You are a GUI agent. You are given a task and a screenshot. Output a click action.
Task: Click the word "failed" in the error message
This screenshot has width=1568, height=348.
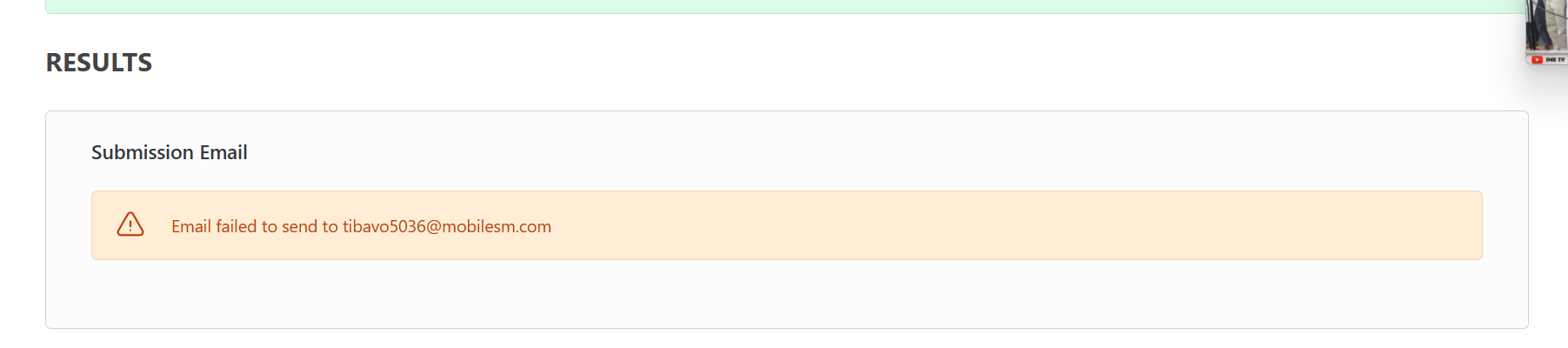236,226
